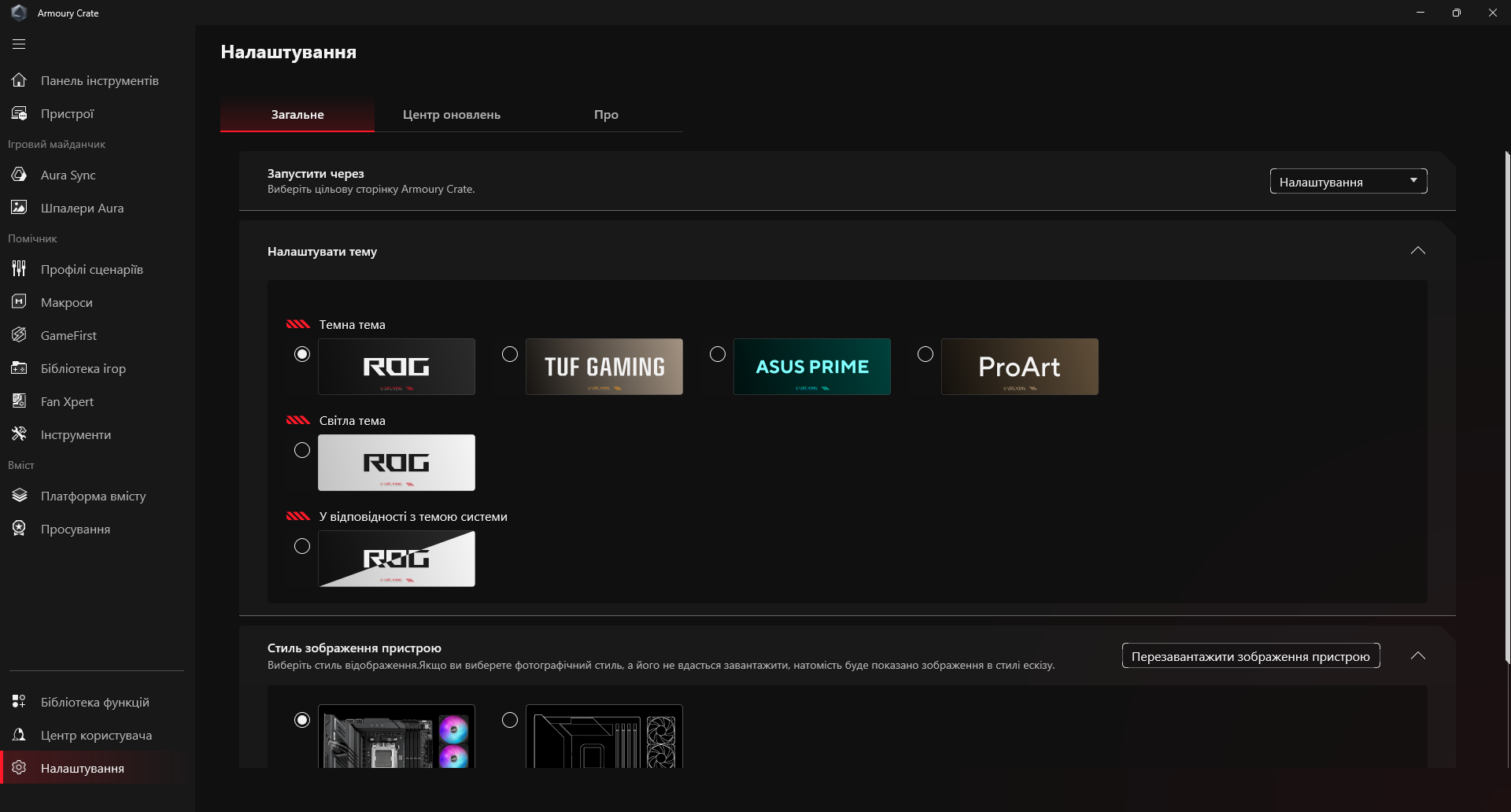
Task: Open the hamburger menu icon
Action: click(19, 44)
